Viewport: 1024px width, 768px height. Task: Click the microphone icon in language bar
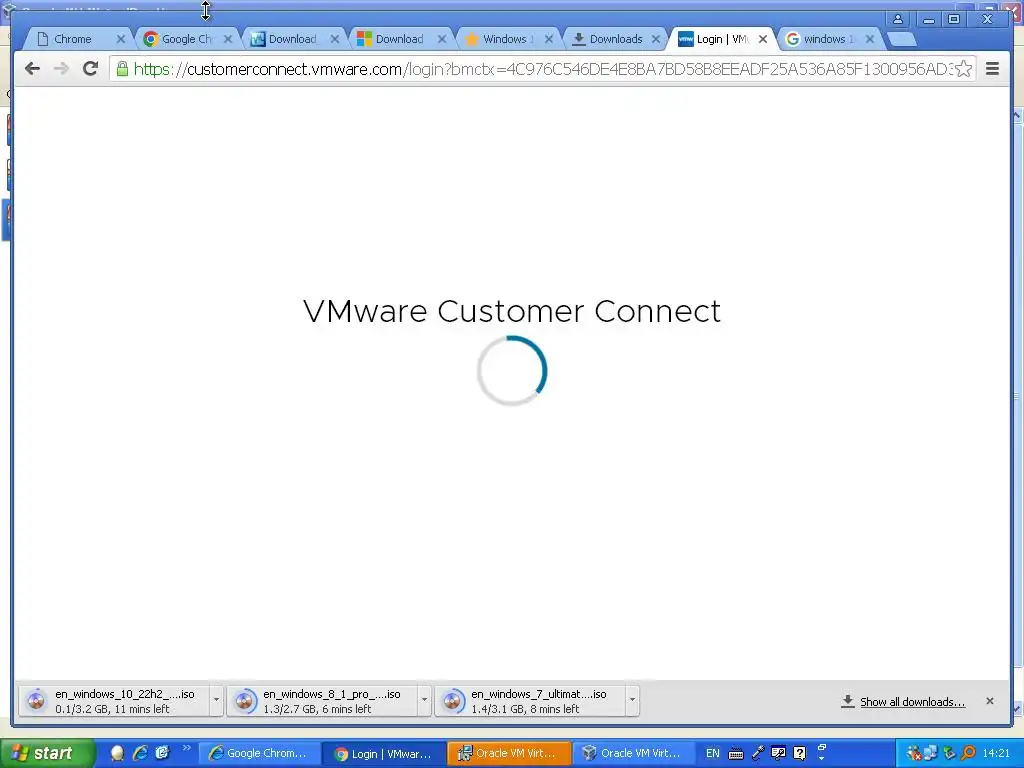758,753
